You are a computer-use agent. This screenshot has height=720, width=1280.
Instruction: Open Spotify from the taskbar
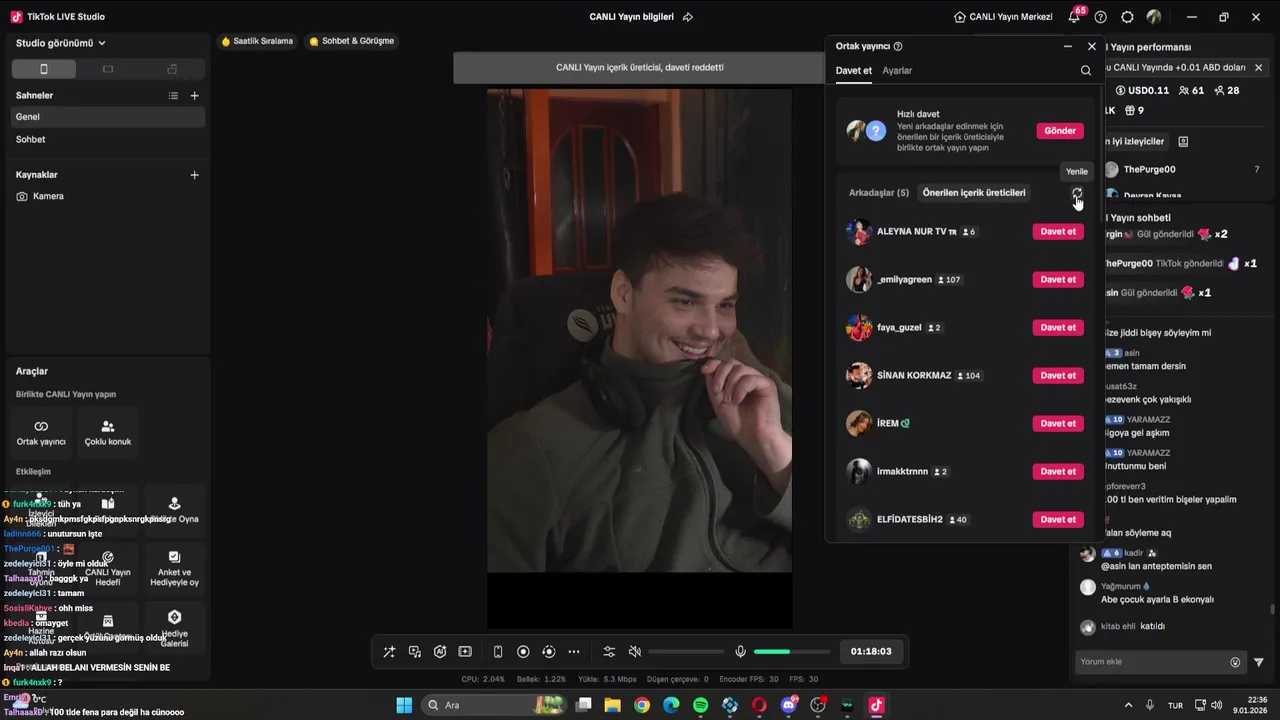point(700,705)
